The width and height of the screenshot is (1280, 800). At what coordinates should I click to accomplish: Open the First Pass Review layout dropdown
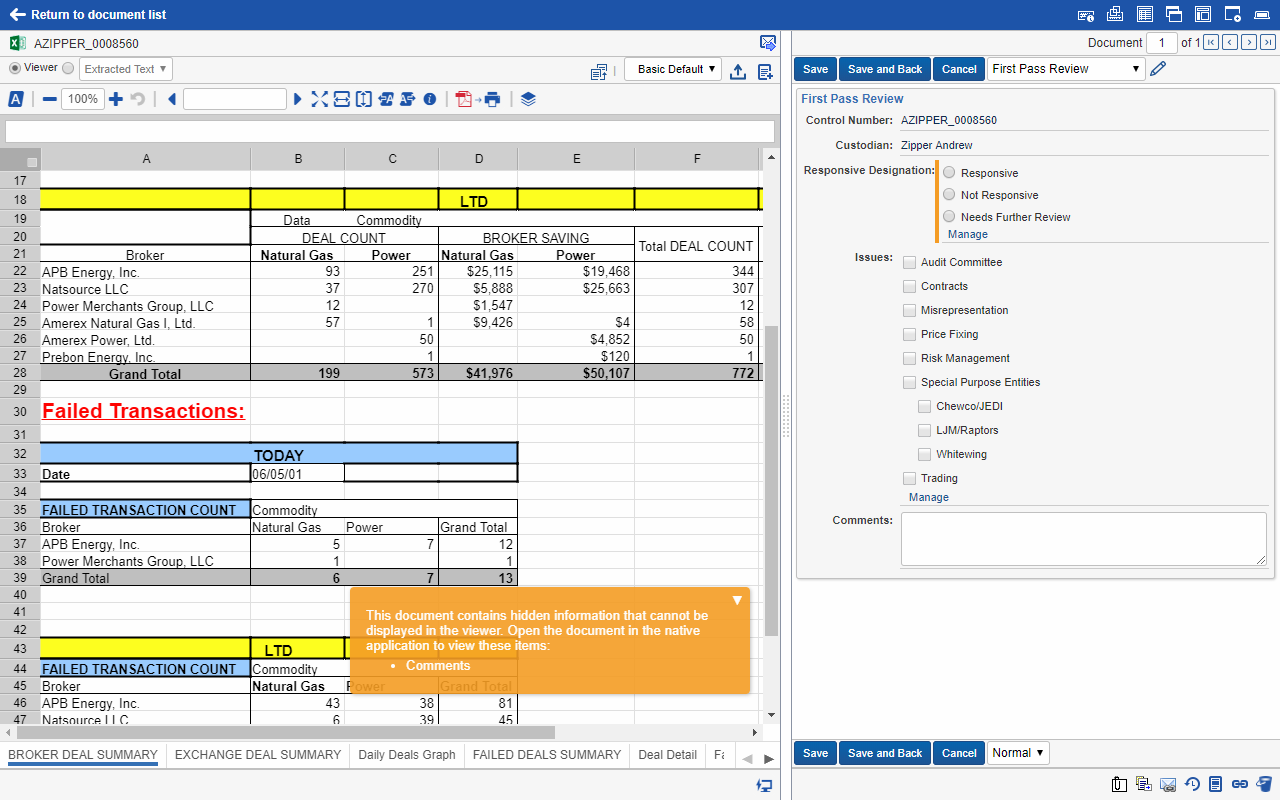(1066, 69)
